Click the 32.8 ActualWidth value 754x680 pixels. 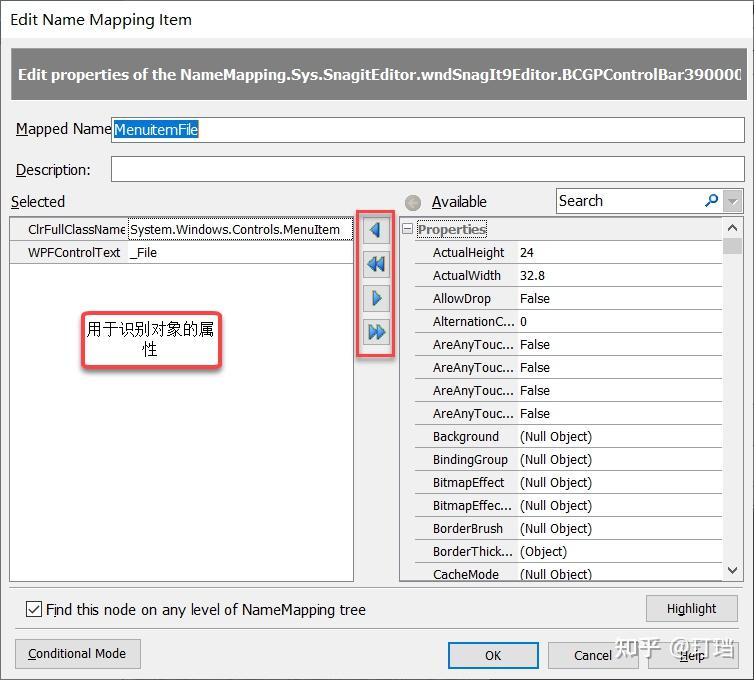[532, 276]
